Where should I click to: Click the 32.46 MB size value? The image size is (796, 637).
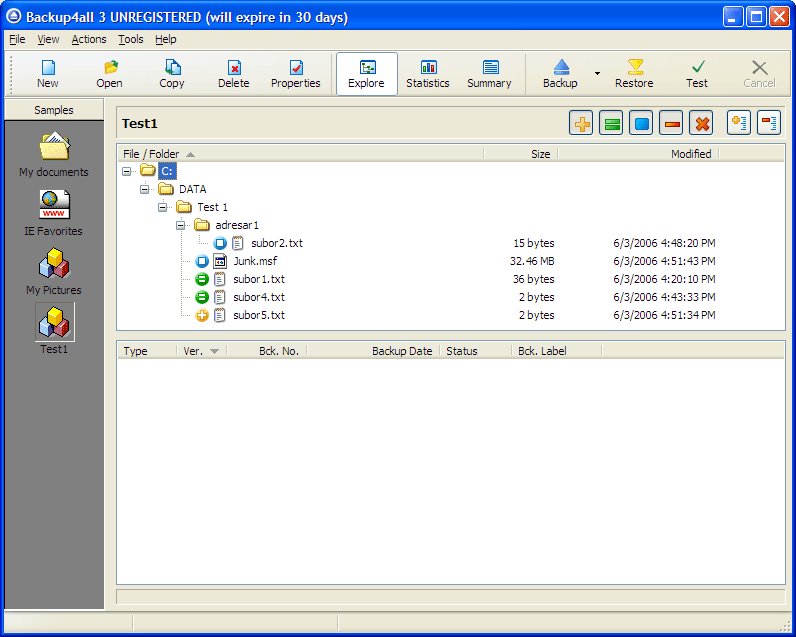pyautogui.click(x=532, y=261)
